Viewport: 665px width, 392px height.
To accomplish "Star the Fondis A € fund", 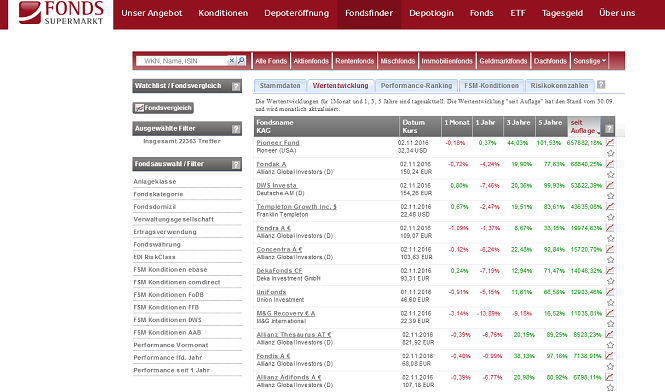I will click(610, 367).
